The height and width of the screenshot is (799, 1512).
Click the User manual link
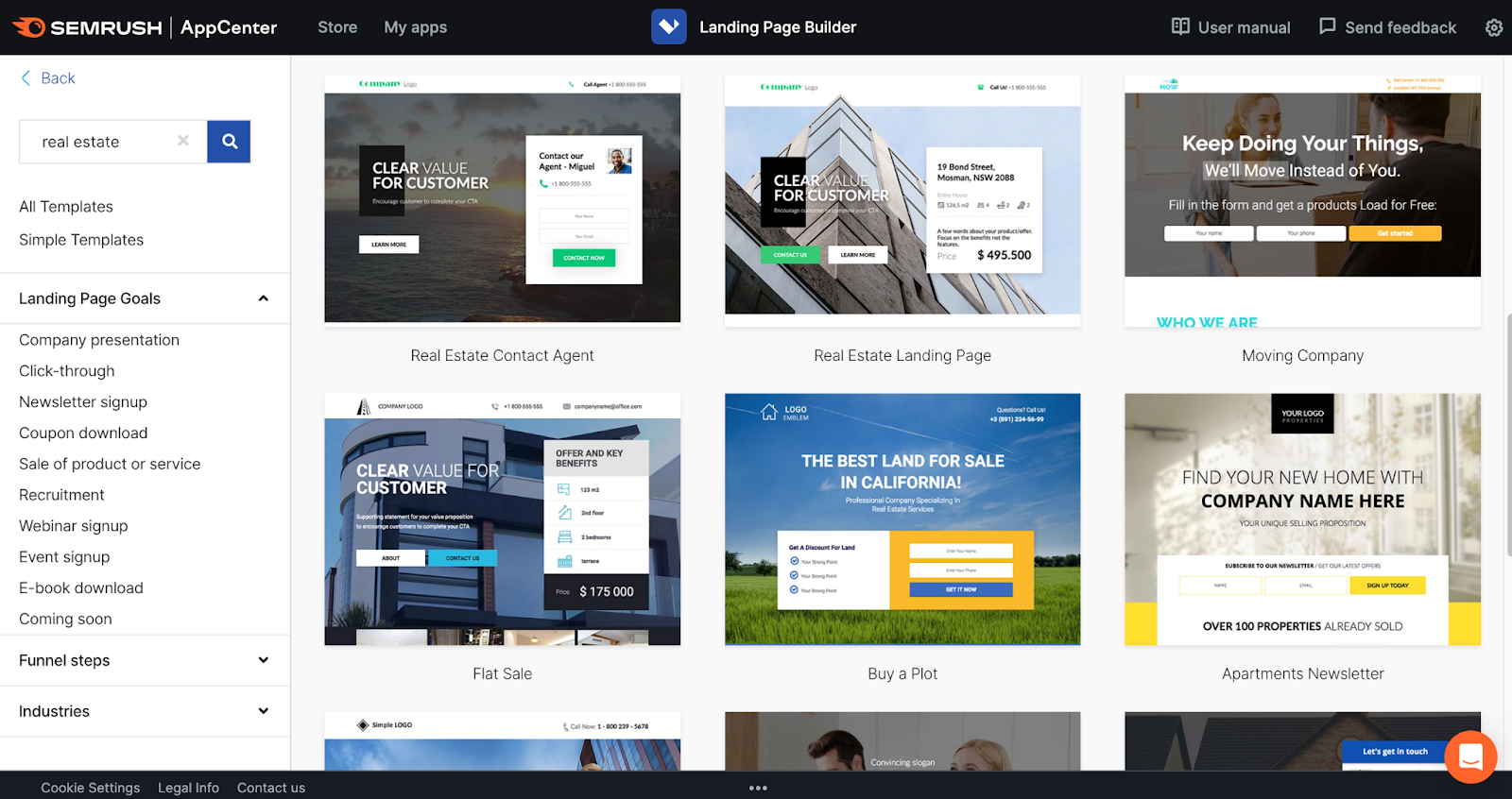pos(1244,27)
